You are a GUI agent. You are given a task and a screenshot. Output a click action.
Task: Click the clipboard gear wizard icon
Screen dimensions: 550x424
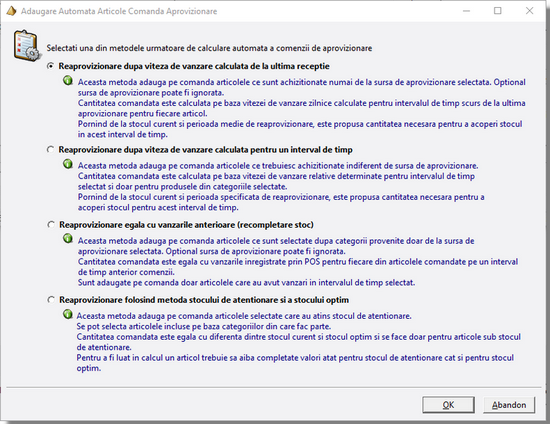click(x=26, y=46)
